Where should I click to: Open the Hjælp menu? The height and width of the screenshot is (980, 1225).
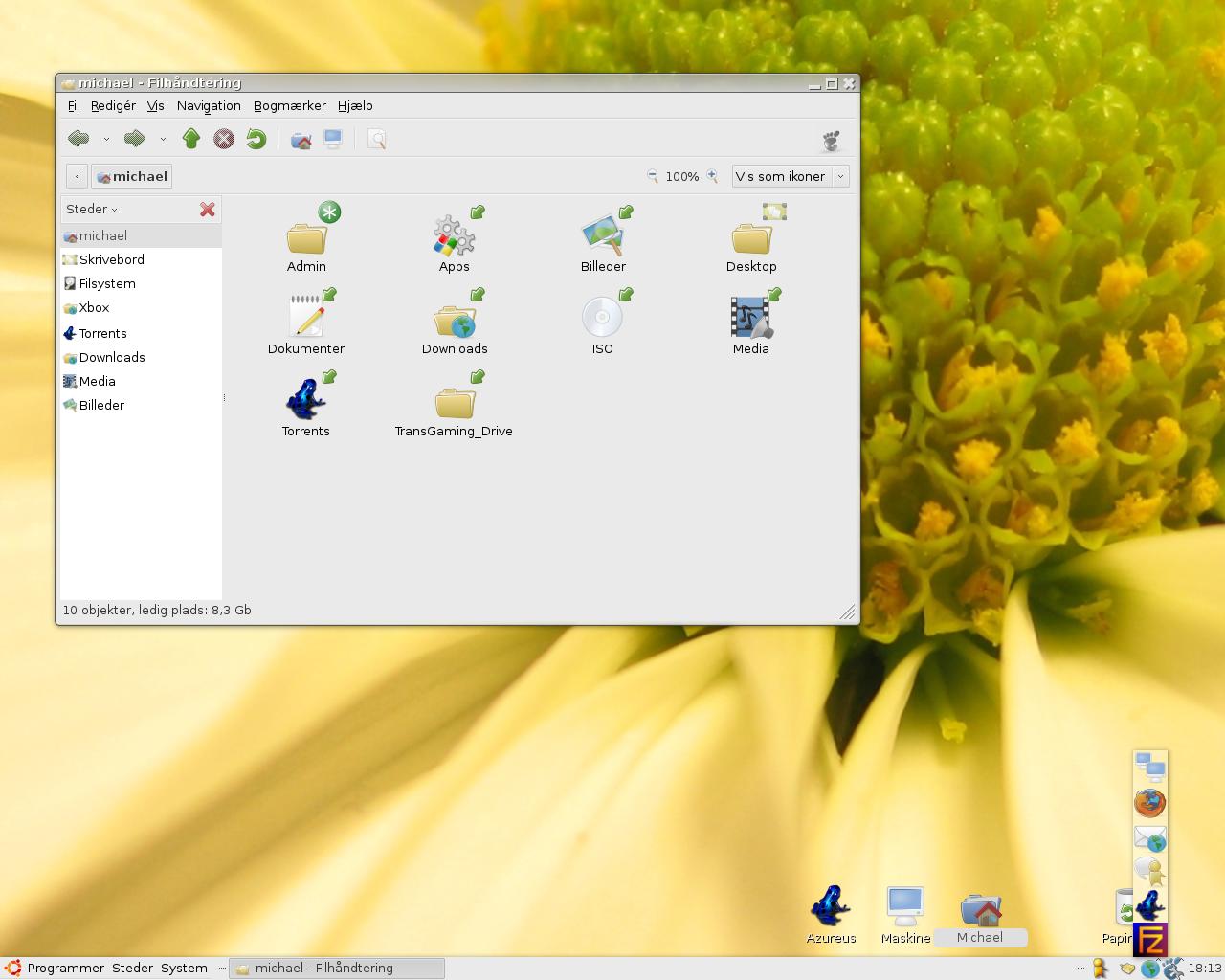pos(355,106)
